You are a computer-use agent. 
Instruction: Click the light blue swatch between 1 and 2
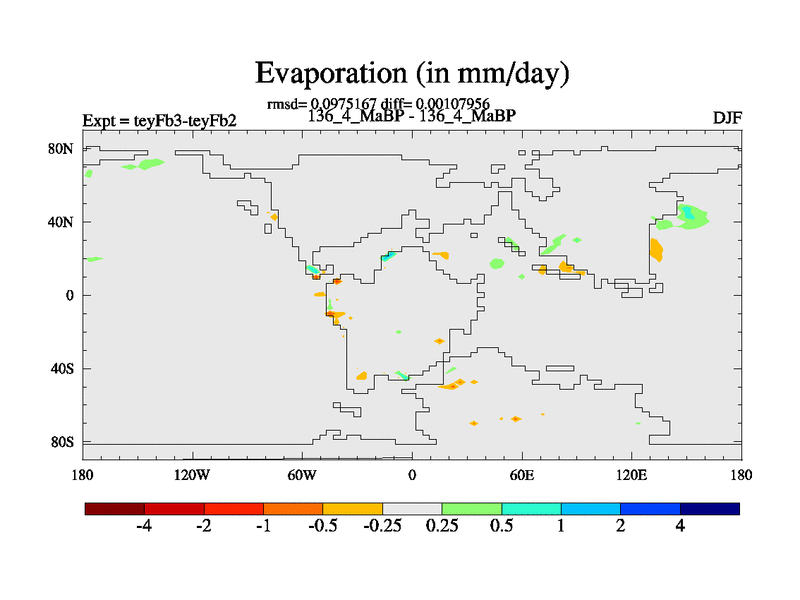591,508
